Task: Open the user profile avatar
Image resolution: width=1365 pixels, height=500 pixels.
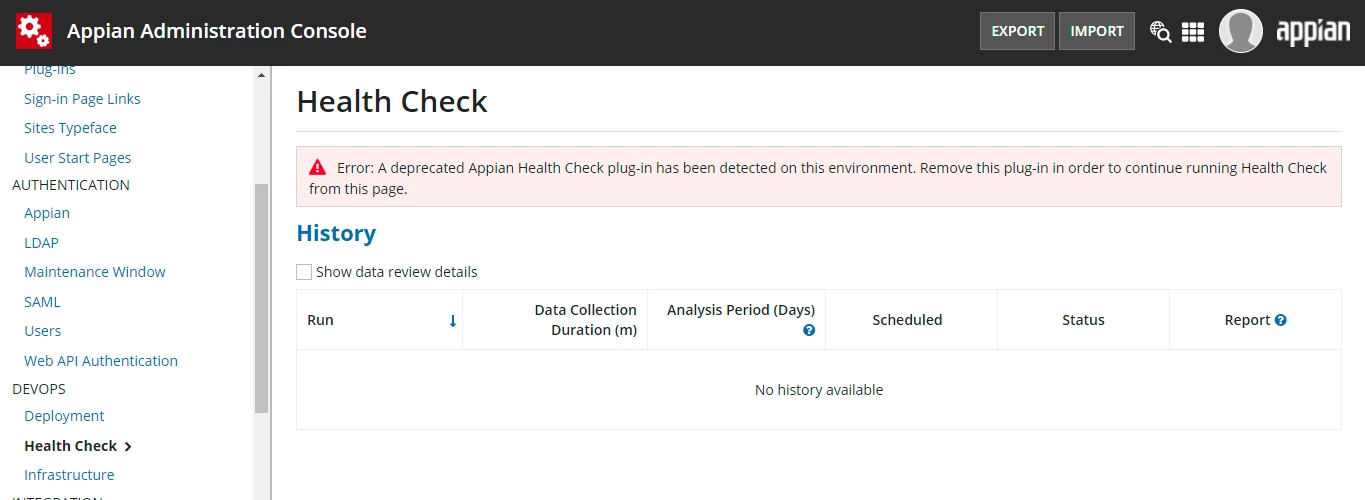Action: [x=1240, y=31]
